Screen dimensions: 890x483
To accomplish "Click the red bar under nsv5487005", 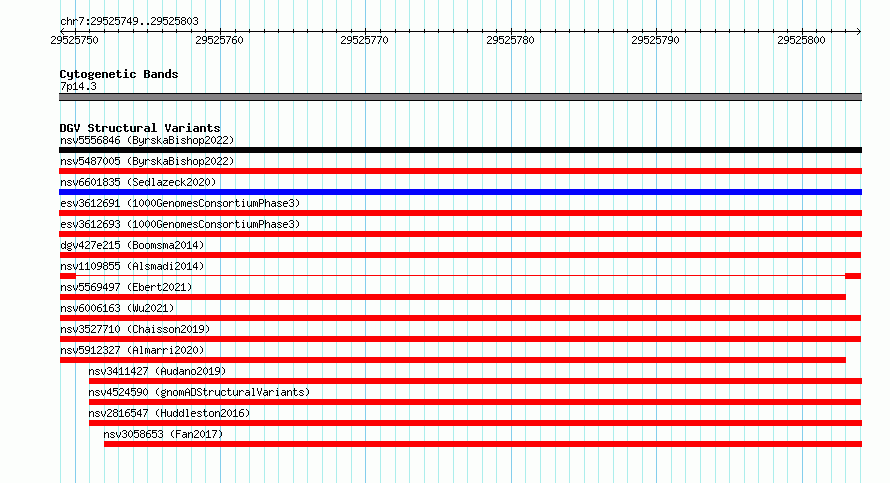I will [460, 171].
